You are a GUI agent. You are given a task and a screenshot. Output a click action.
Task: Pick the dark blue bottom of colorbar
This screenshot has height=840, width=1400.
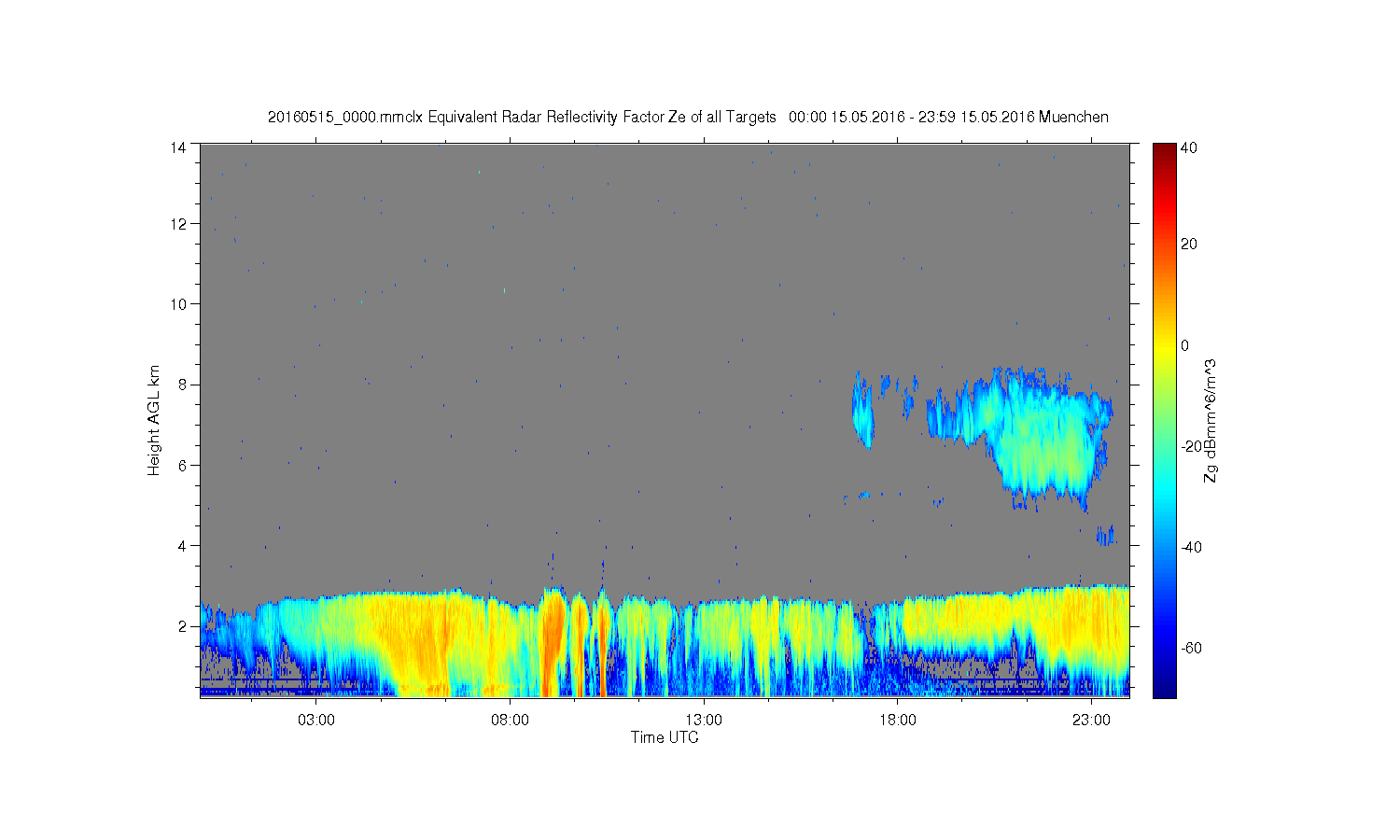click(1164, 689)
